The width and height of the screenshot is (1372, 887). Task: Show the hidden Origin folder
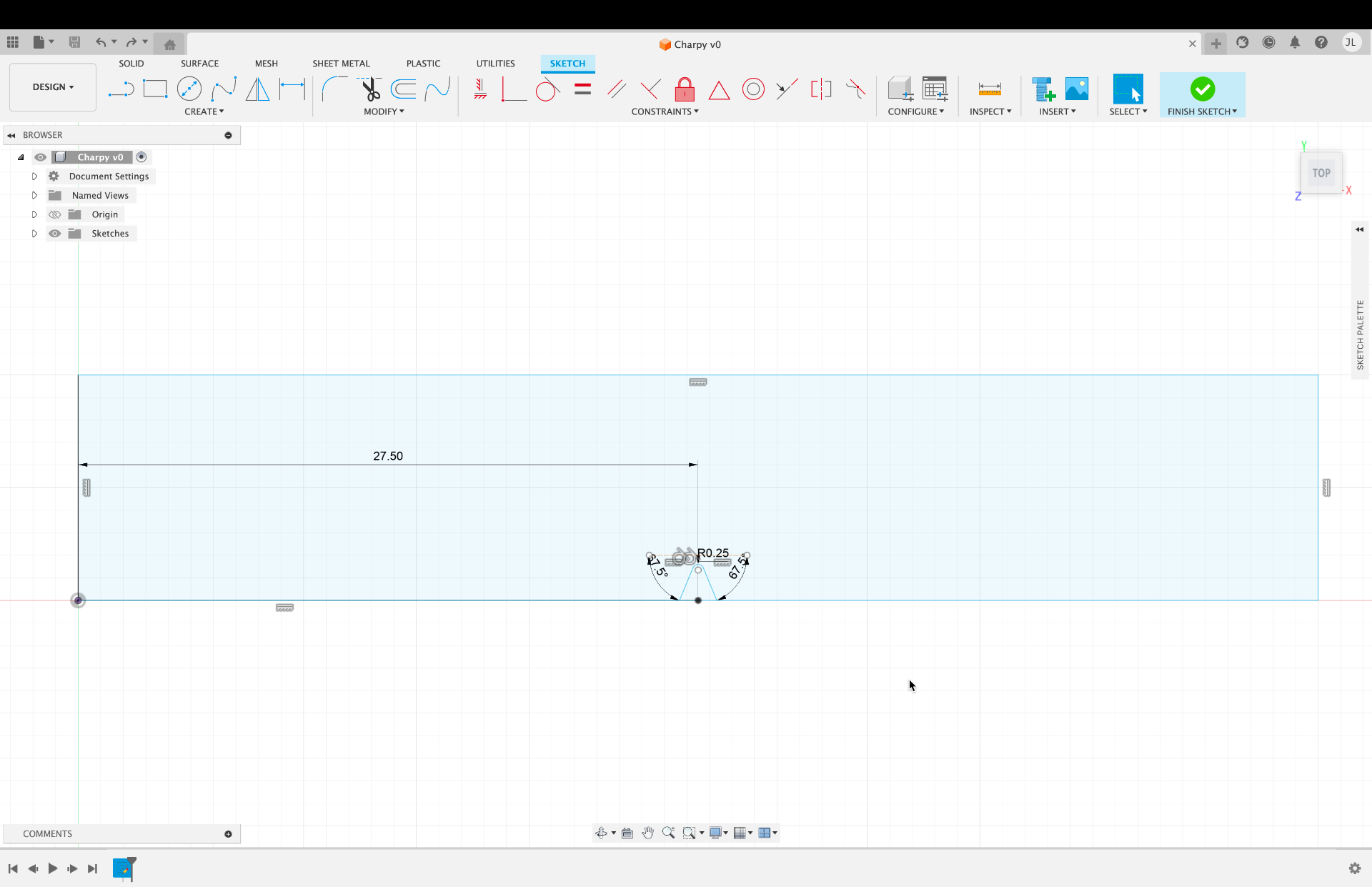coord(54,214)
